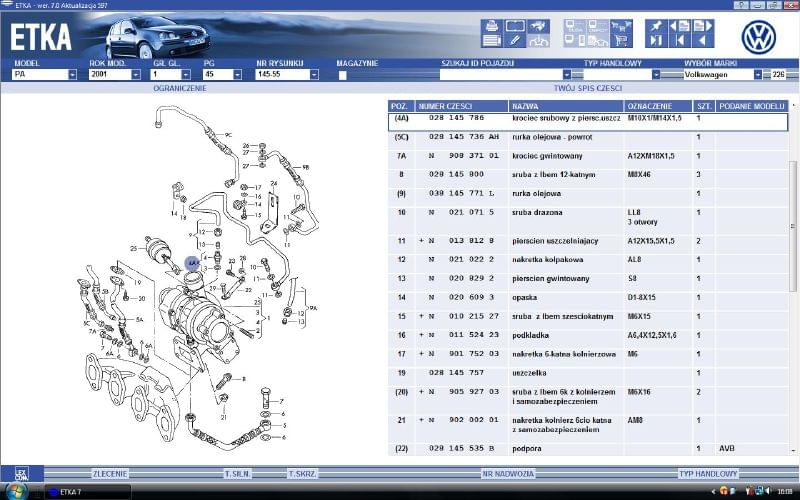Toggle the MAGAZYNIE checkbox
Image resolution: width=800 pixels, height=500 pixels.
(x=343, y=75)
